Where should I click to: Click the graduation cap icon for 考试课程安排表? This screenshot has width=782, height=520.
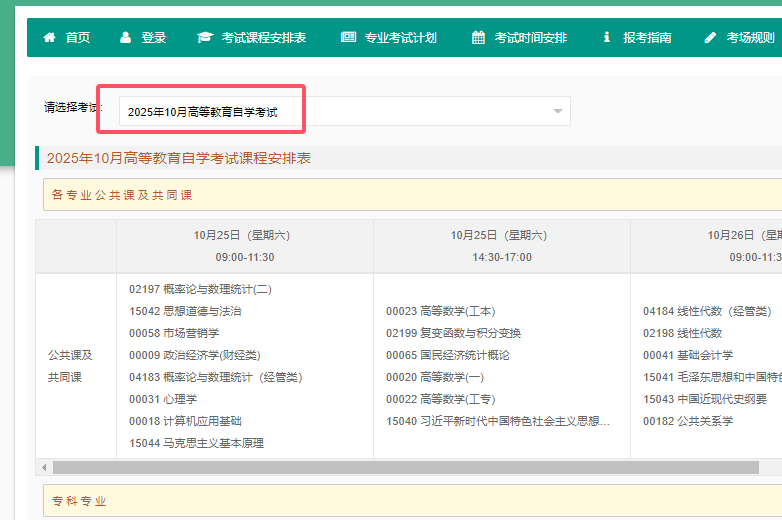[205, 38]
